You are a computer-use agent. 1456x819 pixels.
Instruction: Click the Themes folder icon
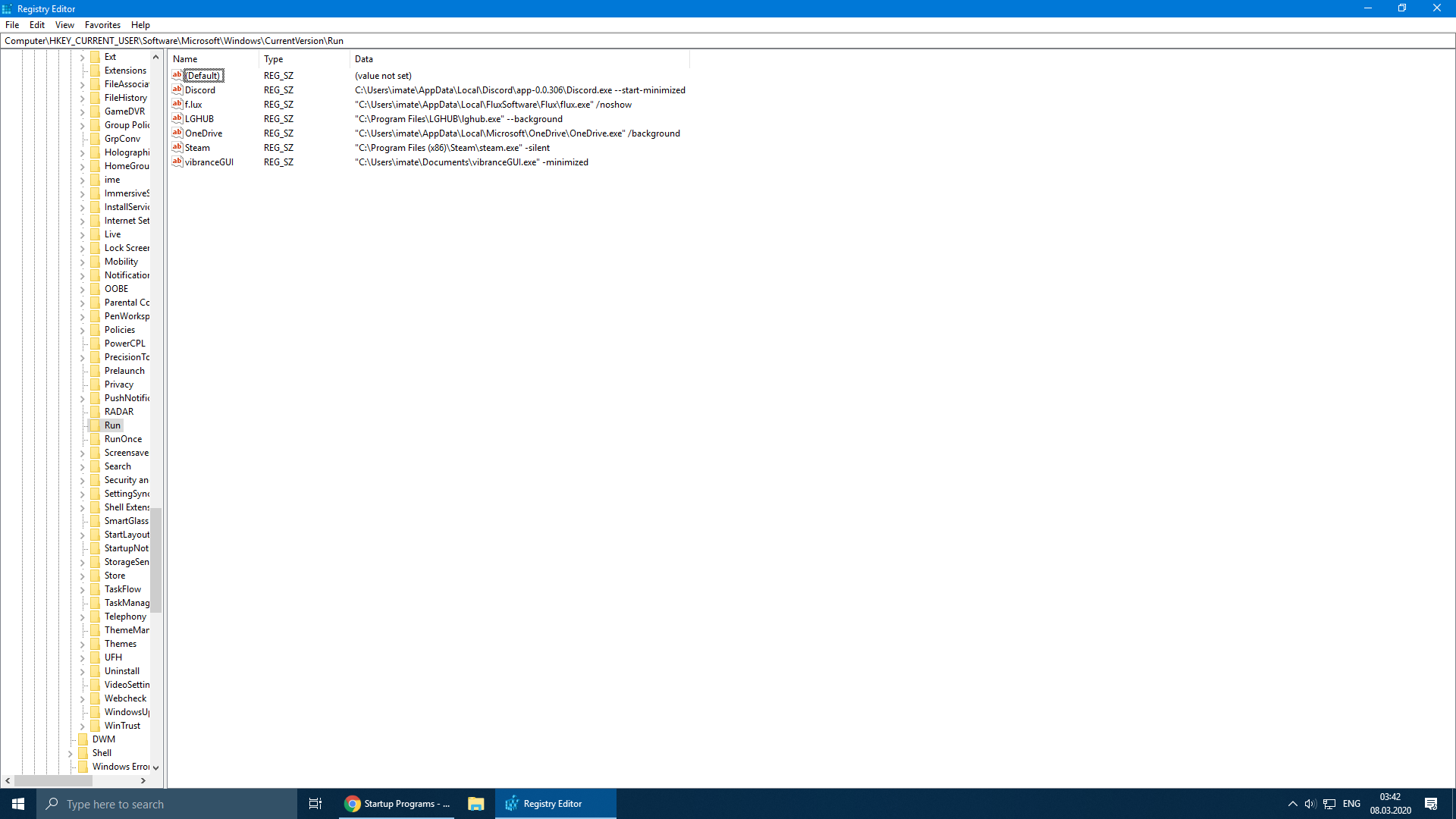pyautogui.click(x=95, y=644)
